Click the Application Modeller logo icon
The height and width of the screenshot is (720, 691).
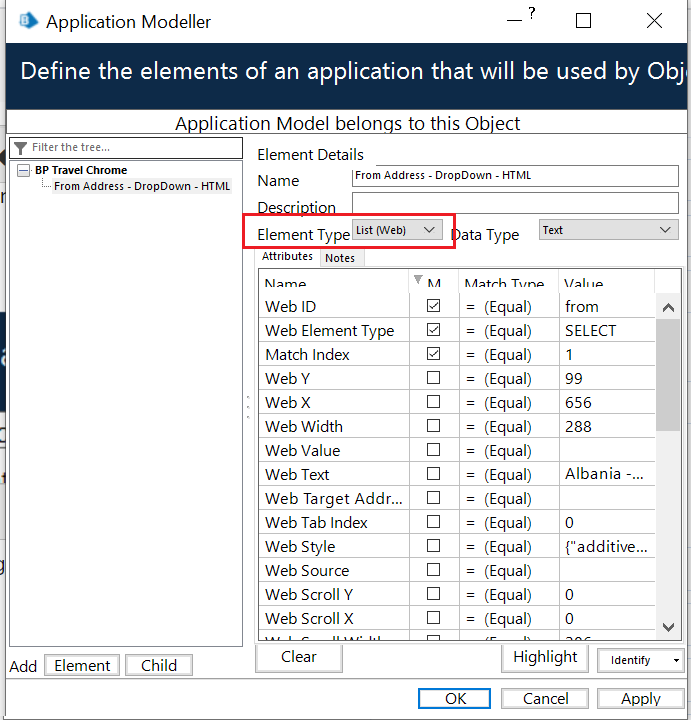(x=28, y=21)
